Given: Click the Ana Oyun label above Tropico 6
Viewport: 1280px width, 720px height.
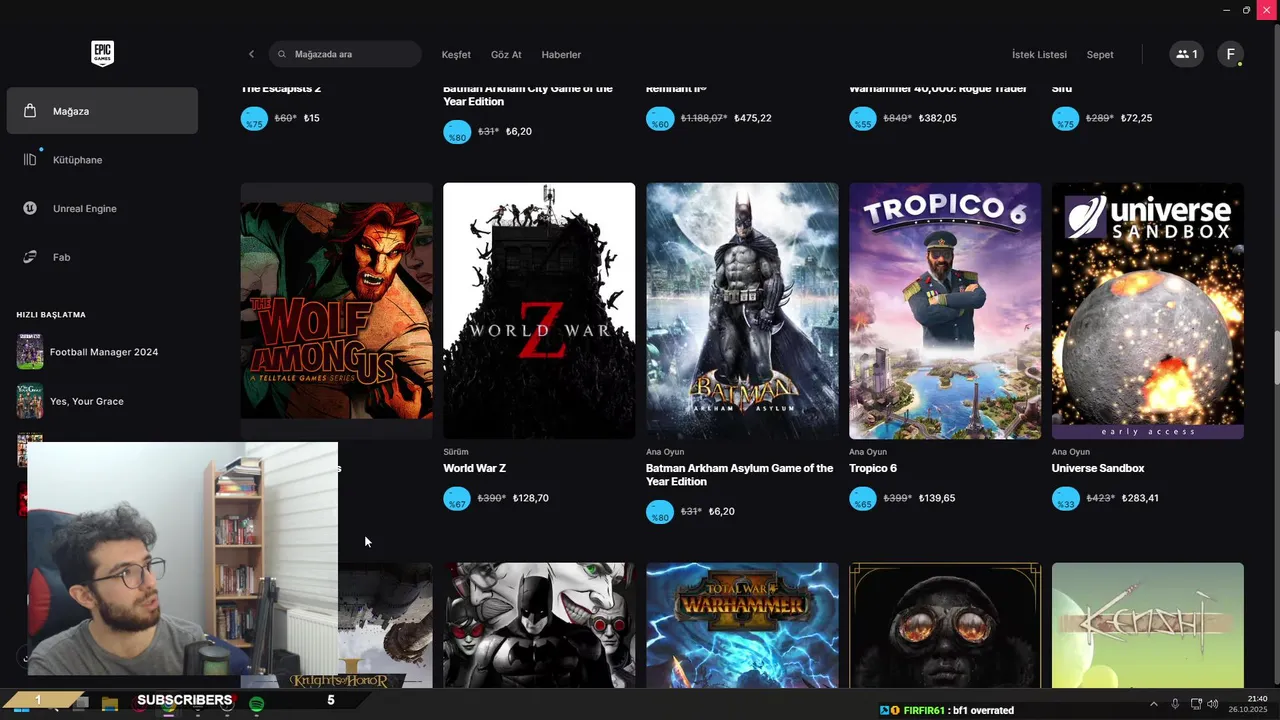Looking at the screenshot, I should tap(867, 452).
